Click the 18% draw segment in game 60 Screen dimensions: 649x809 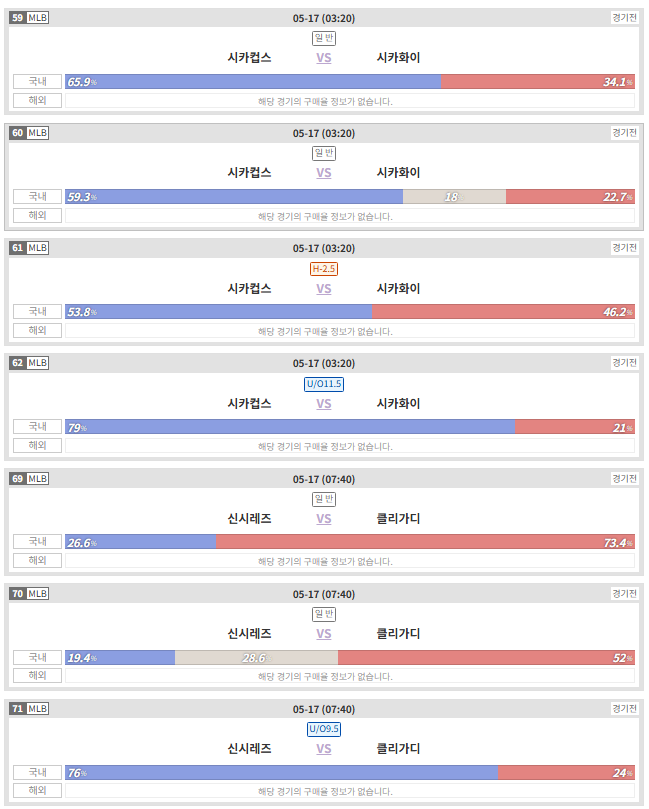[x=454, y=197]
